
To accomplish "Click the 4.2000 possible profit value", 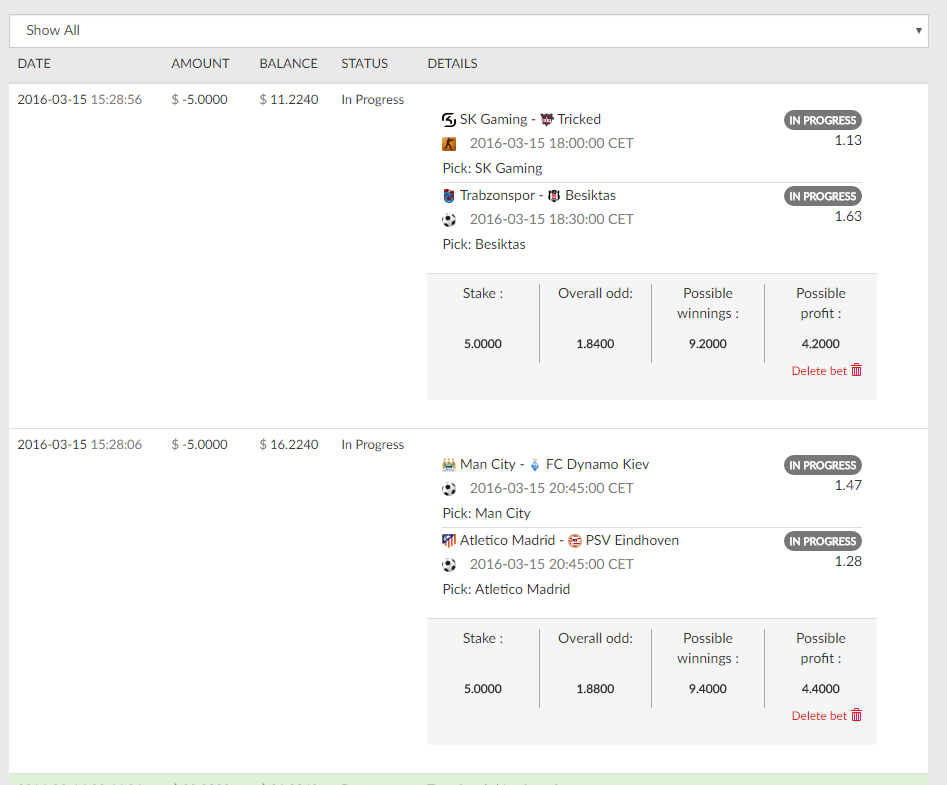I will (821, 344).
